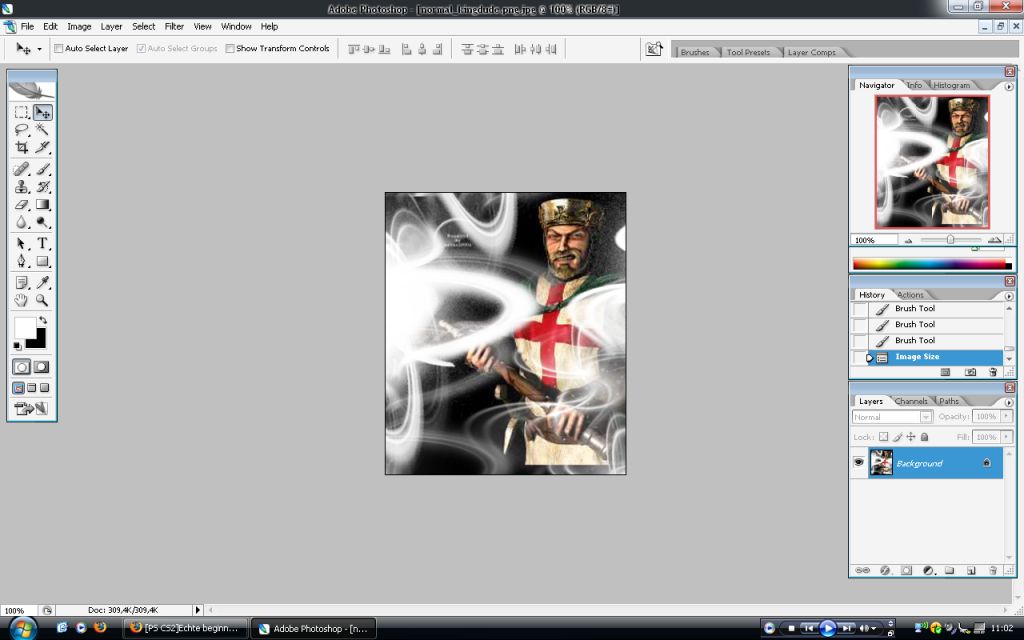Click the foreground color swatch
The height and width of the screenshot is (640, 1024).
click(x=25, y=328)
